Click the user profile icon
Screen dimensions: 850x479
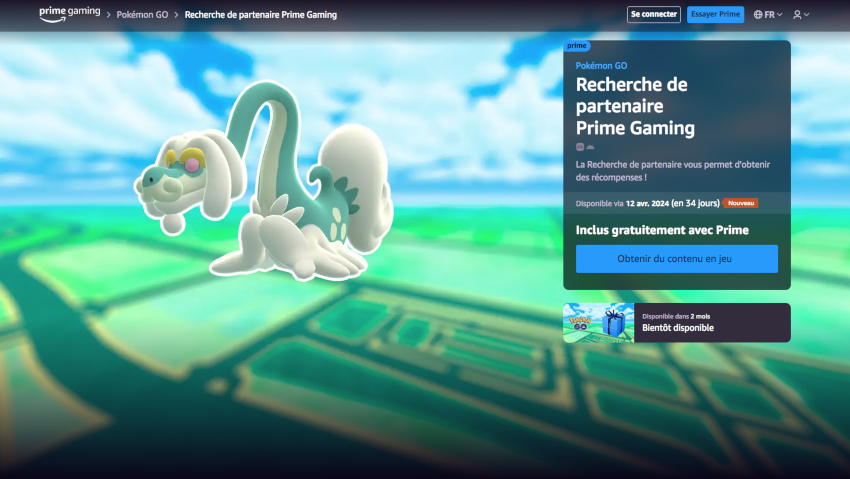(x=797, y=15)
